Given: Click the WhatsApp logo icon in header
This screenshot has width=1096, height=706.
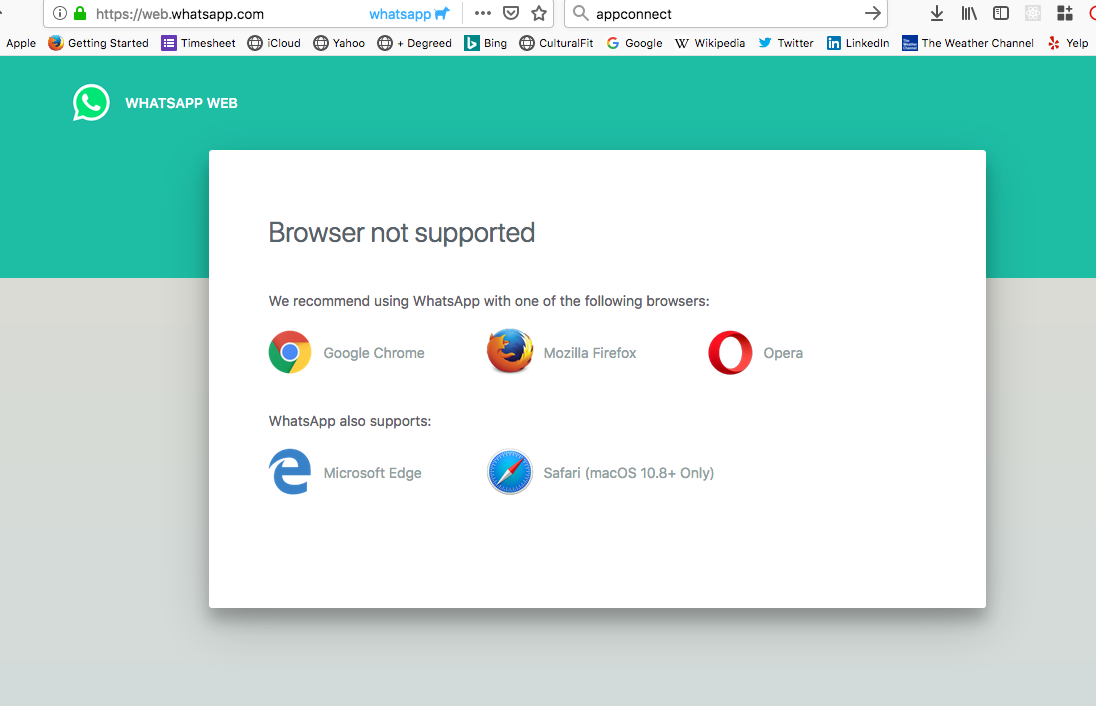Looking at the screenshot, I should (91, 103).
